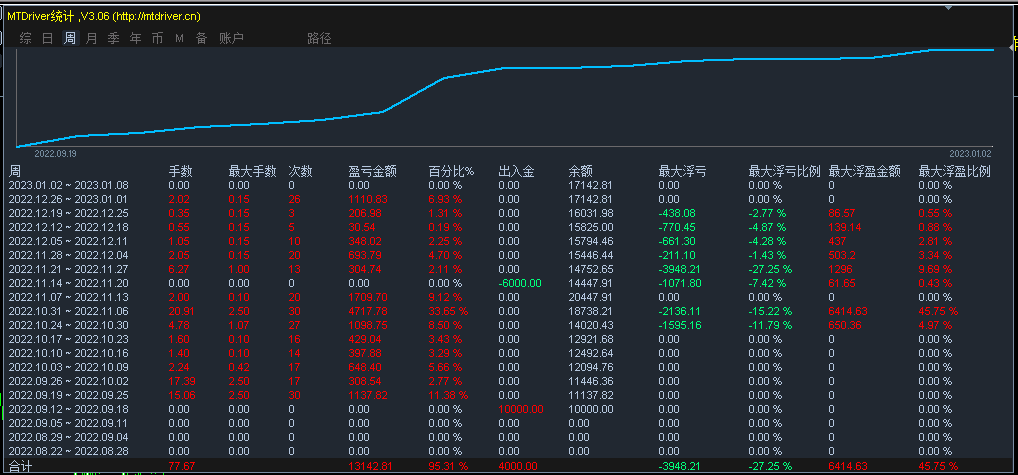Image resolution: width=1018 pixels, height=475 pixels.
Task: Click the profit value 1110.83
Action: point(368,199)
